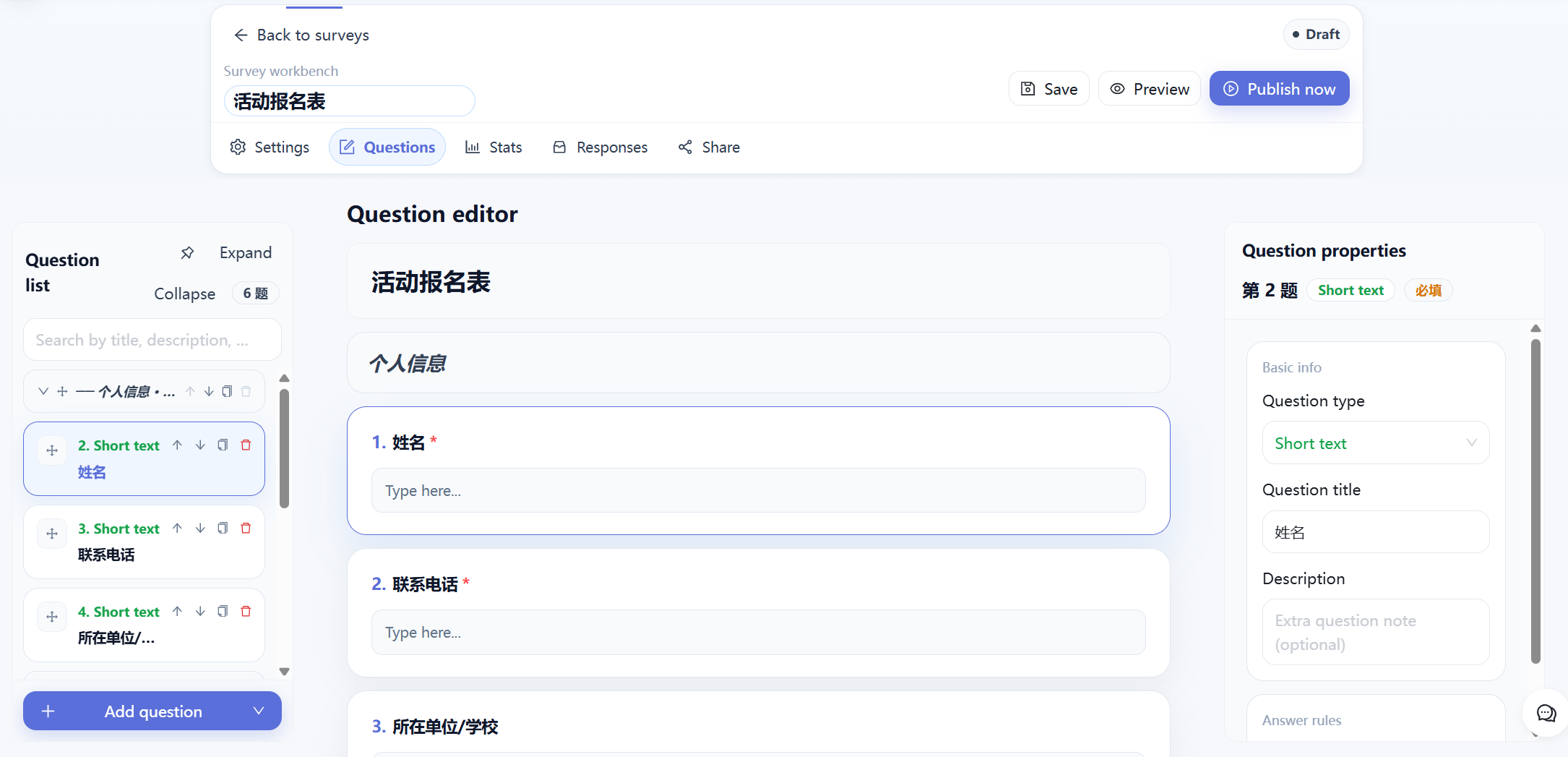Select the 活动报名表 title card in editor
The image size is (1568, 757).
pyautogui.click(x=758, y=281)
